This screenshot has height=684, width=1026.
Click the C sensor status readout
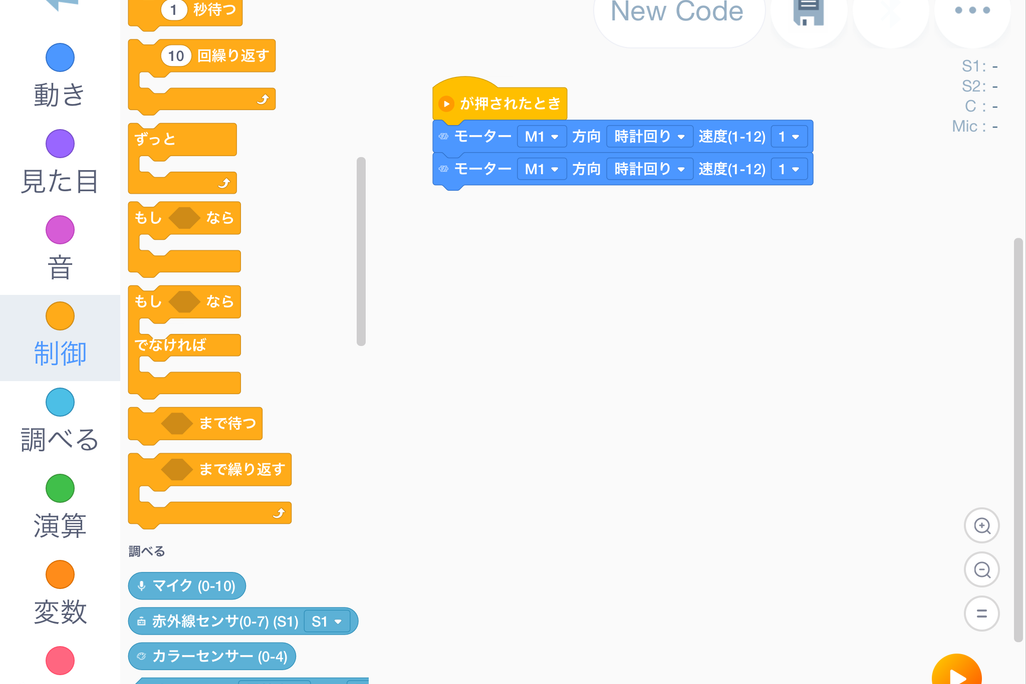click(981, 106)
